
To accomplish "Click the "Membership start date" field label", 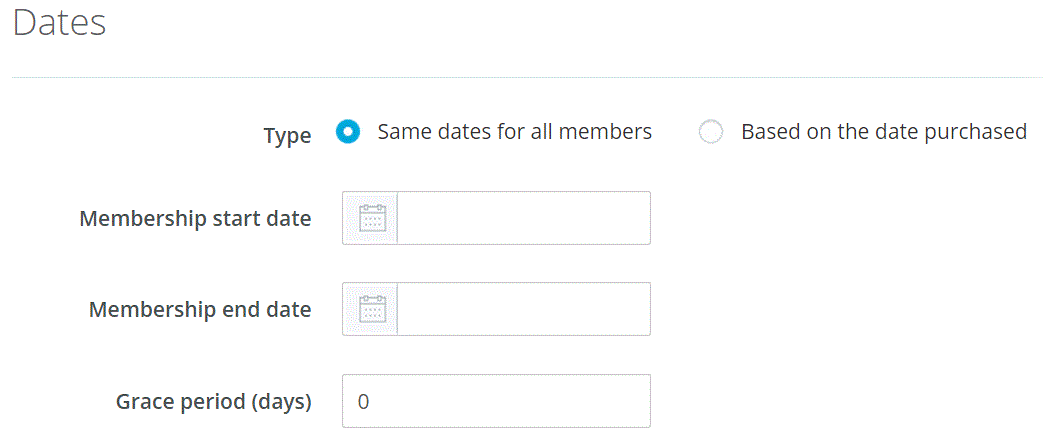I will point(195,218).
